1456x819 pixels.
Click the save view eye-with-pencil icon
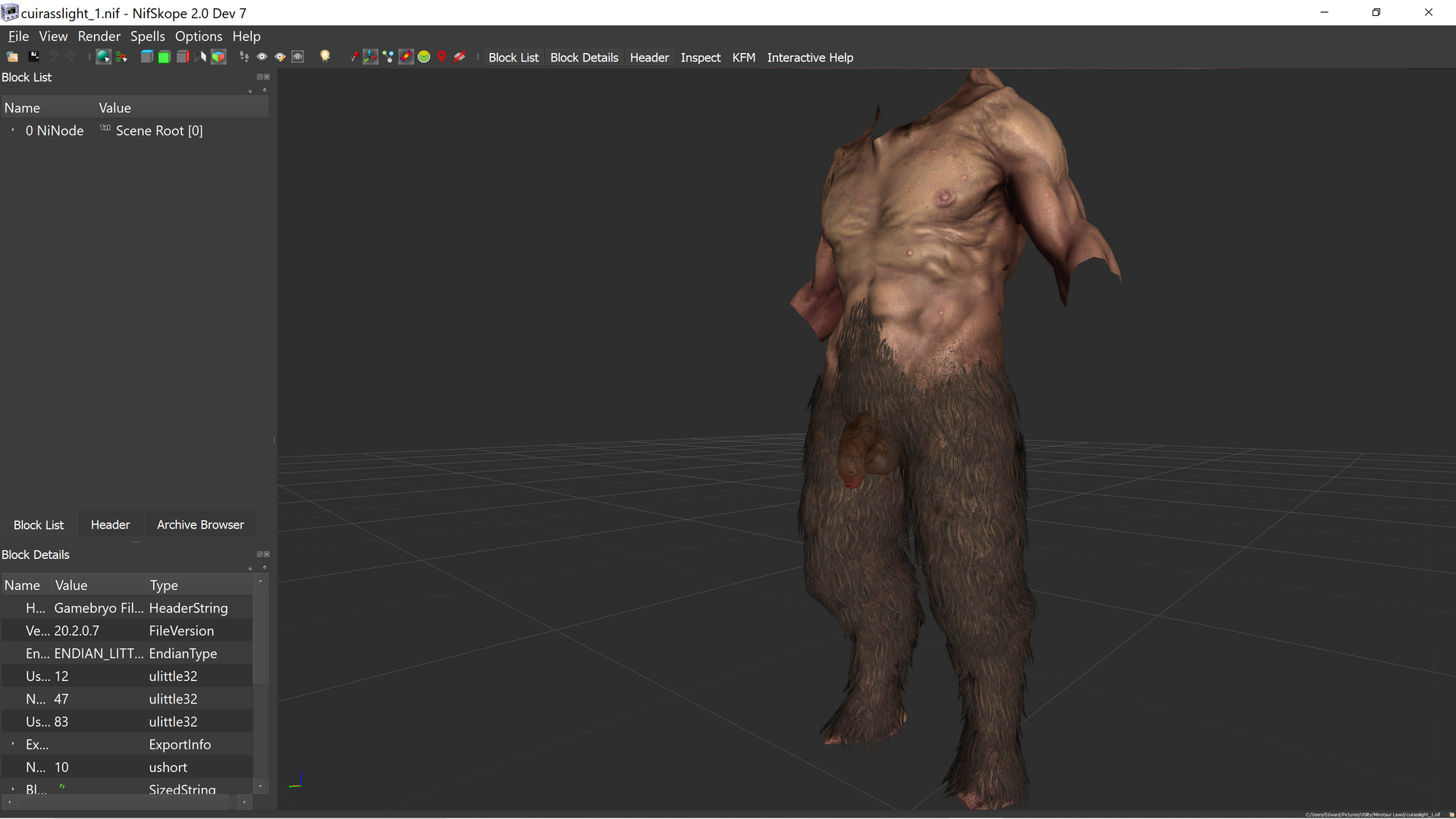(280, 57)
